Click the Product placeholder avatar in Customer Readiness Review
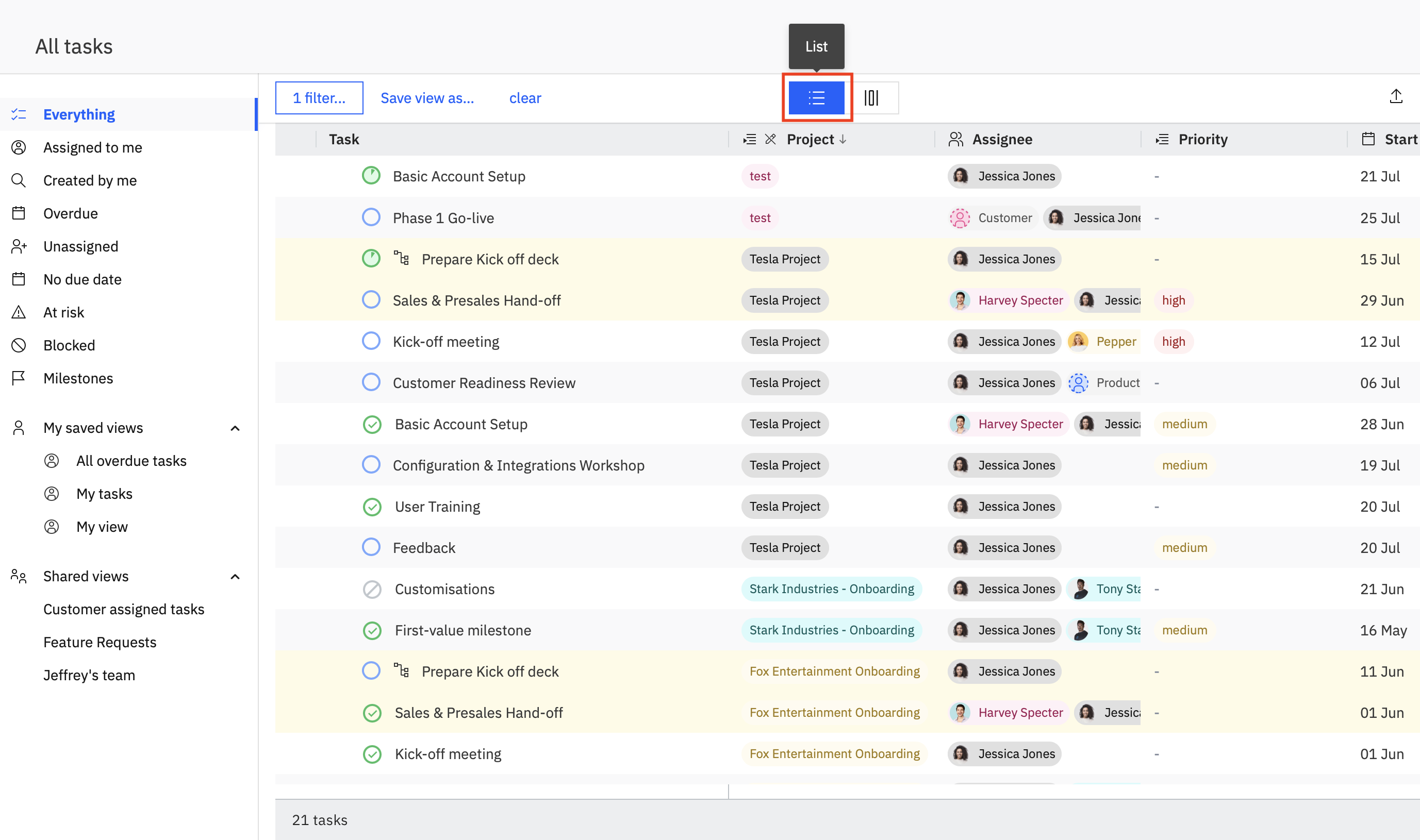 click(x=1078, y=383)
